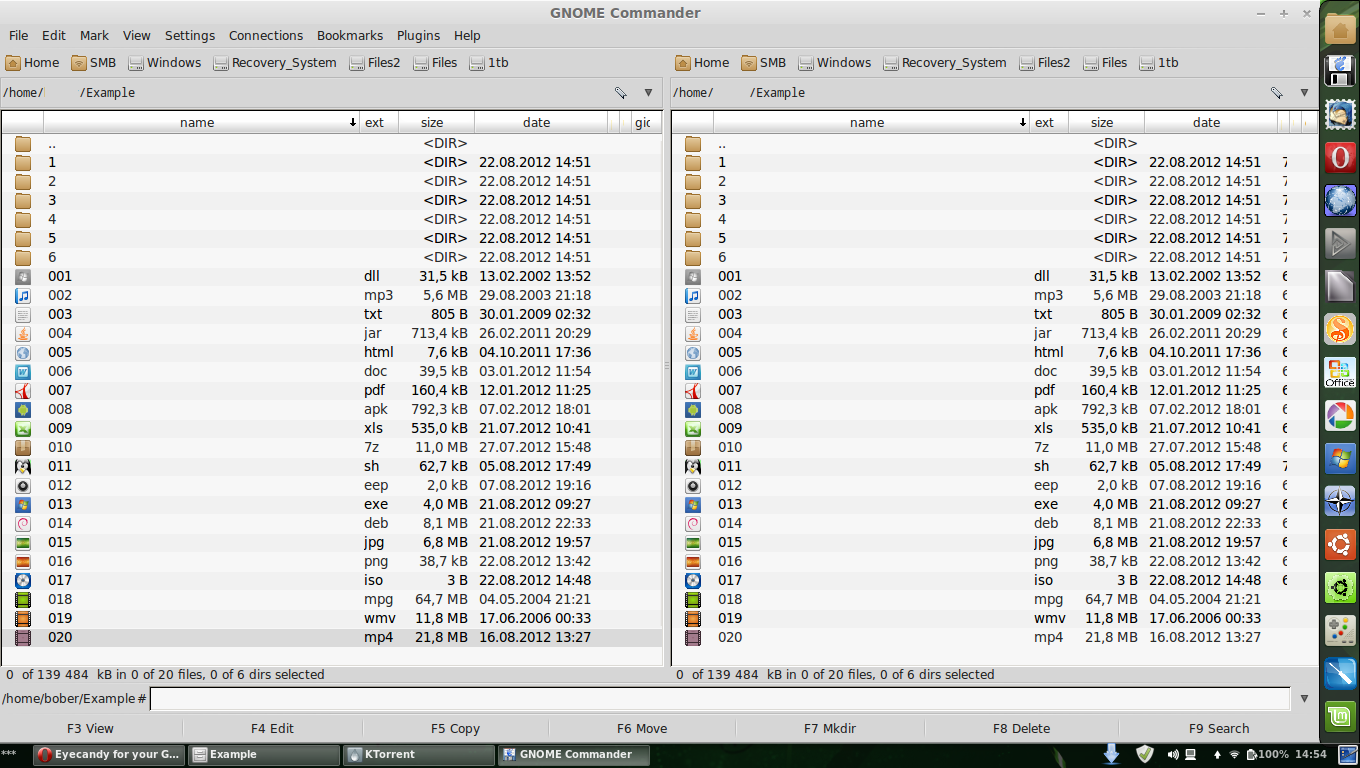Sort left panel by ext column
Screen dimensions: 1360x768
[379, 122]
